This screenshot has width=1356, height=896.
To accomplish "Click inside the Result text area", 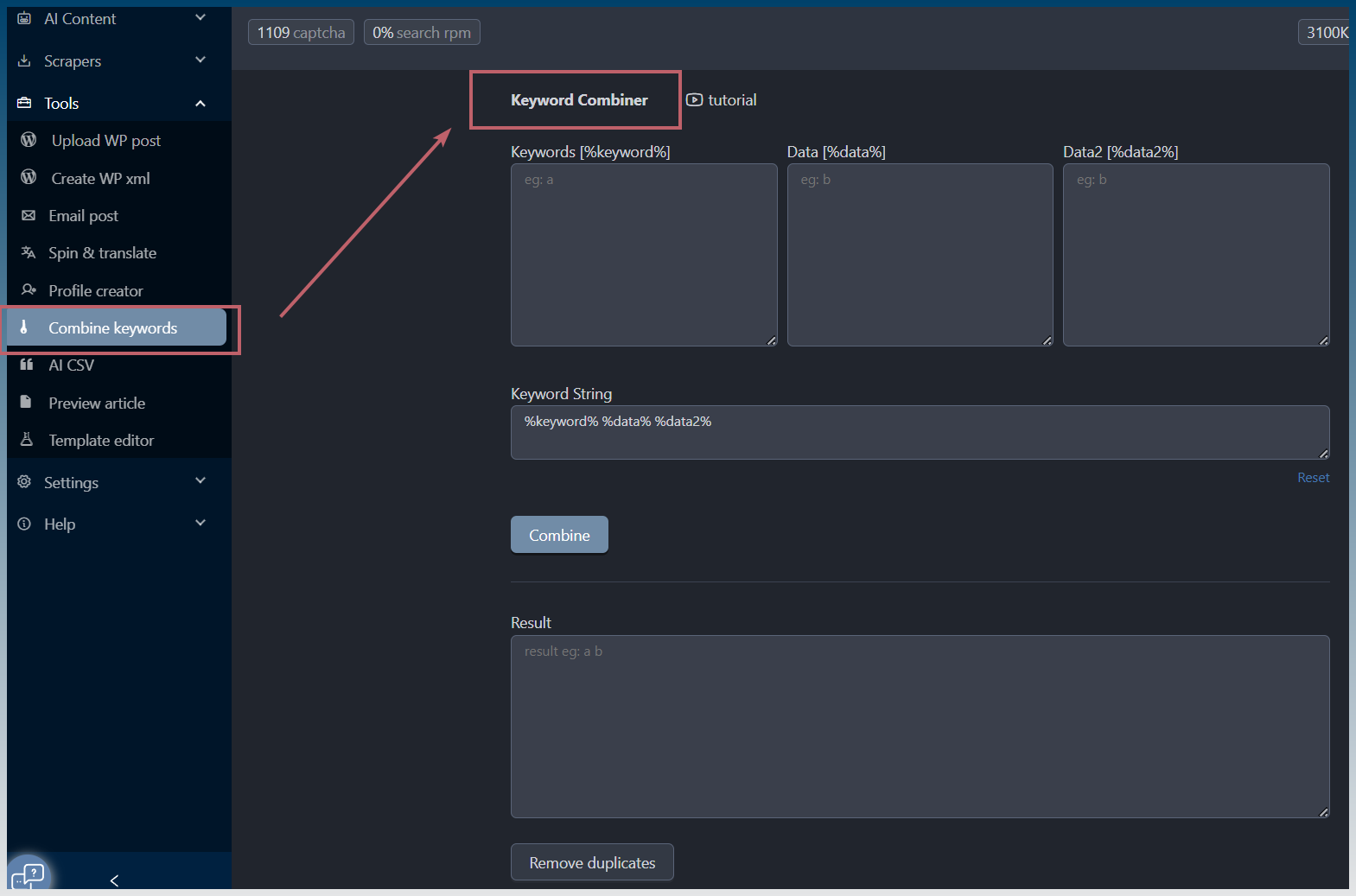I will pos(920,727).
